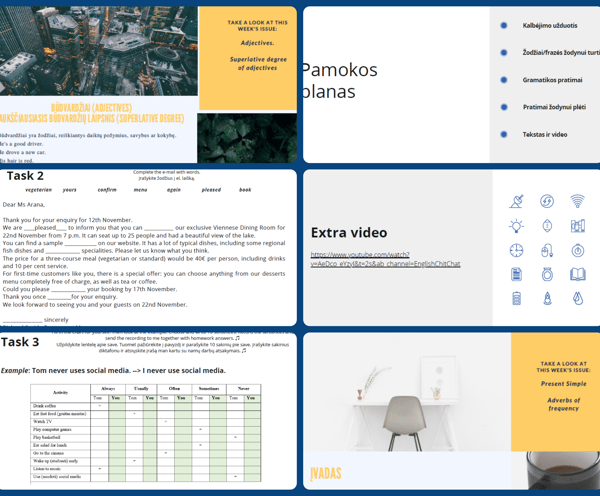Click the 'Never' column header
Screen dimensions: 600x496
(243, 389)
